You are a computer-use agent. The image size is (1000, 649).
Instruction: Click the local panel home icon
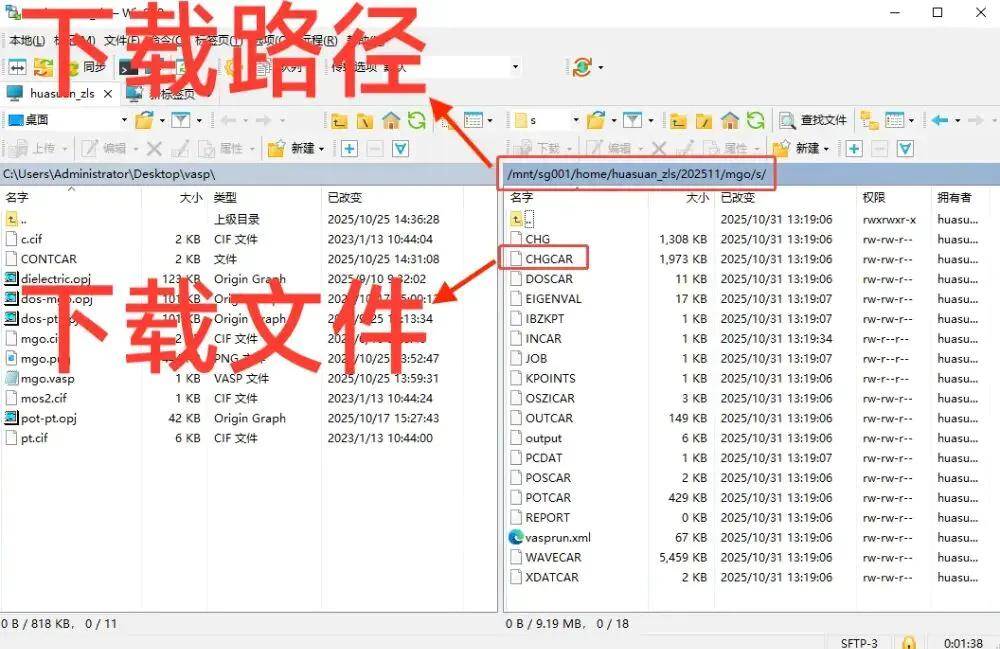point(391,120)
